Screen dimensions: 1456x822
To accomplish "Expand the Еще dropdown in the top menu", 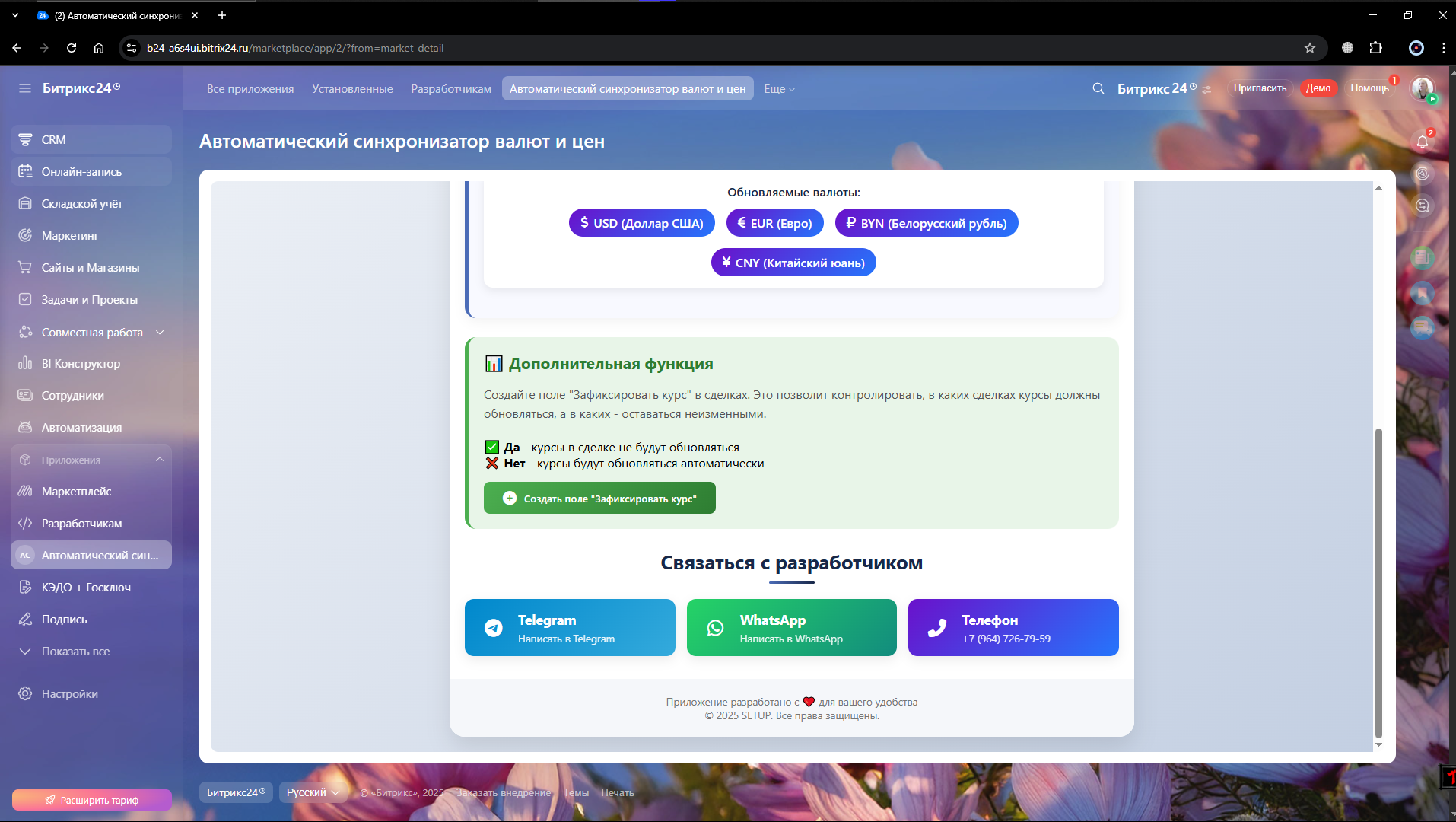I will [780, 89].
